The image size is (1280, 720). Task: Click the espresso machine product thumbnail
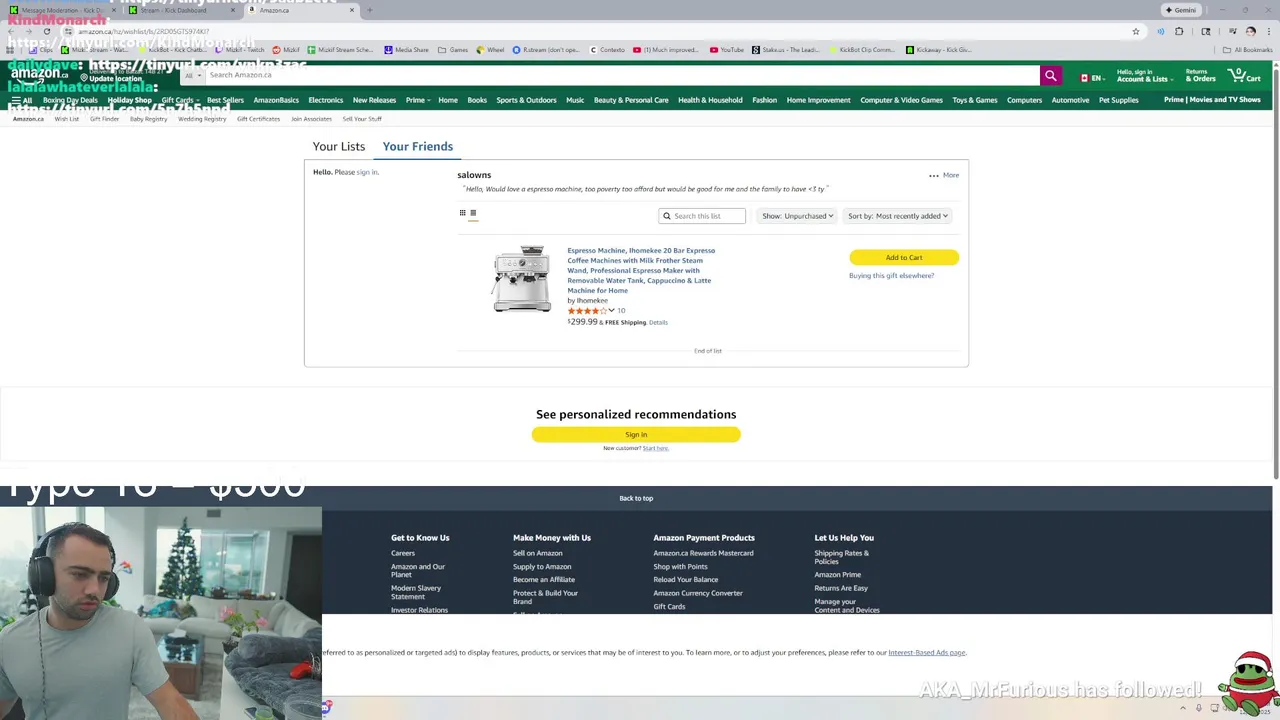click(521, 279)
